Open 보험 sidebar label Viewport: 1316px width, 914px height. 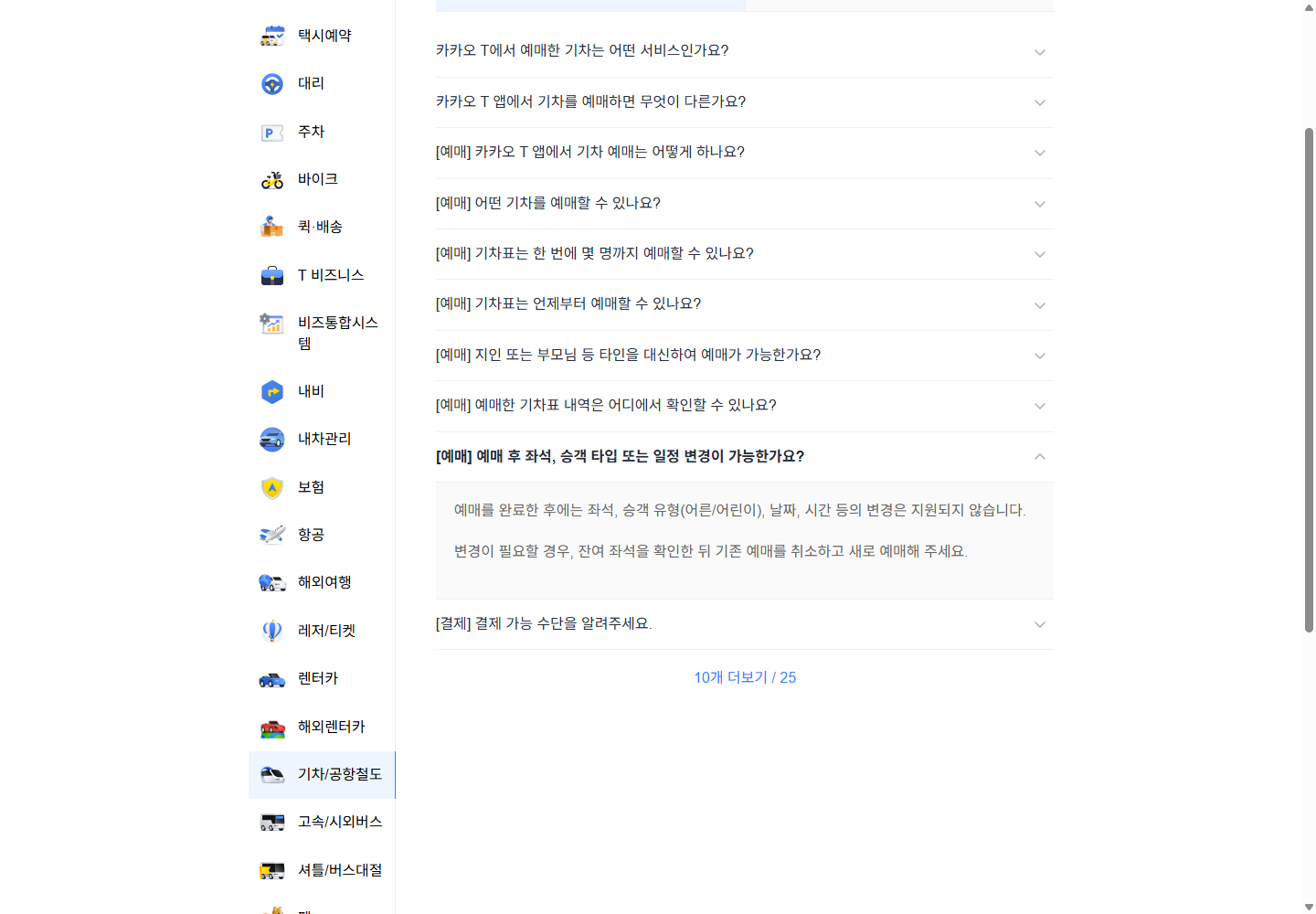(x=311, y=487)
